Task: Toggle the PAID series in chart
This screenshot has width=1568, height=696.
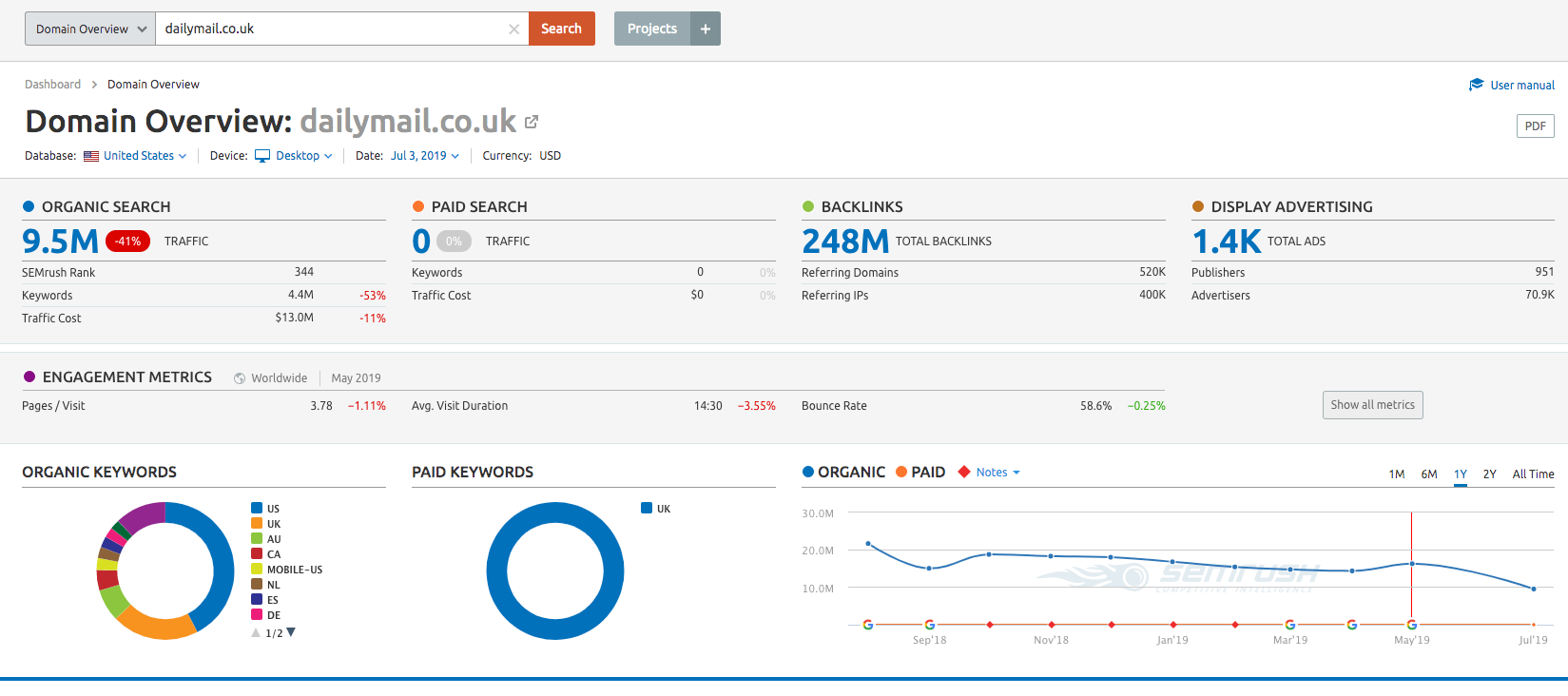Action: click(920, 472)
